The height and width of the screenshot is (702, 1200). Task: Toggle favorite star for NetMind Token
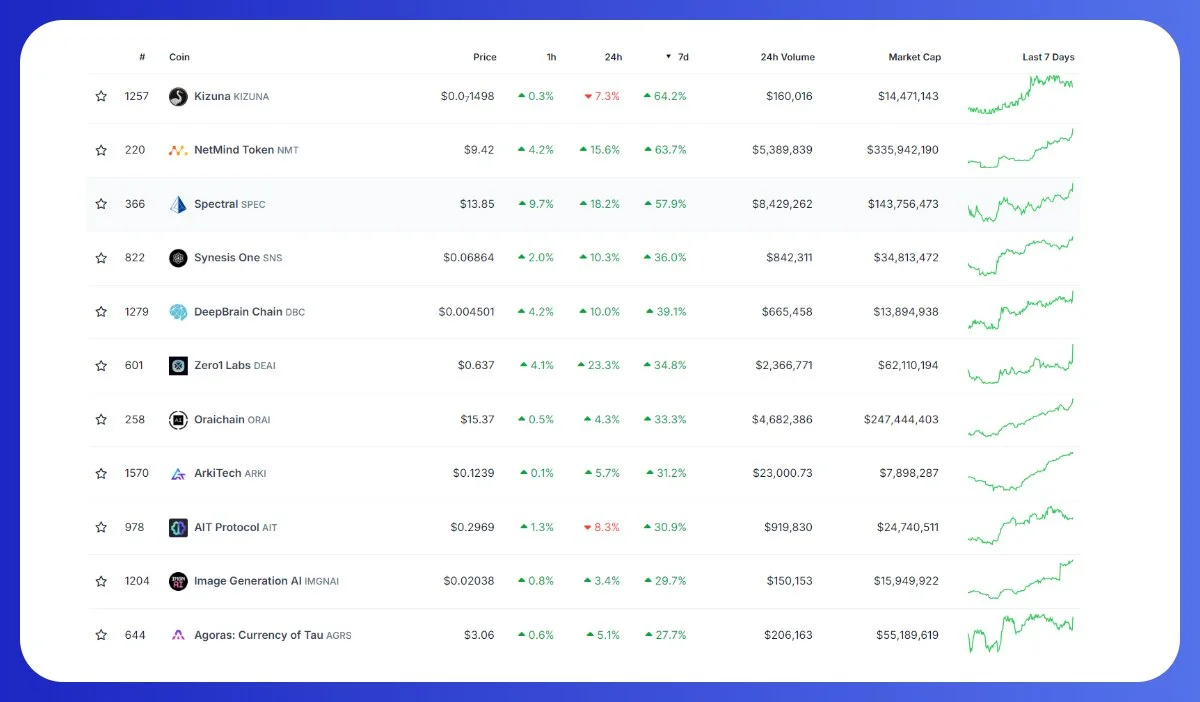coord(101,151)
